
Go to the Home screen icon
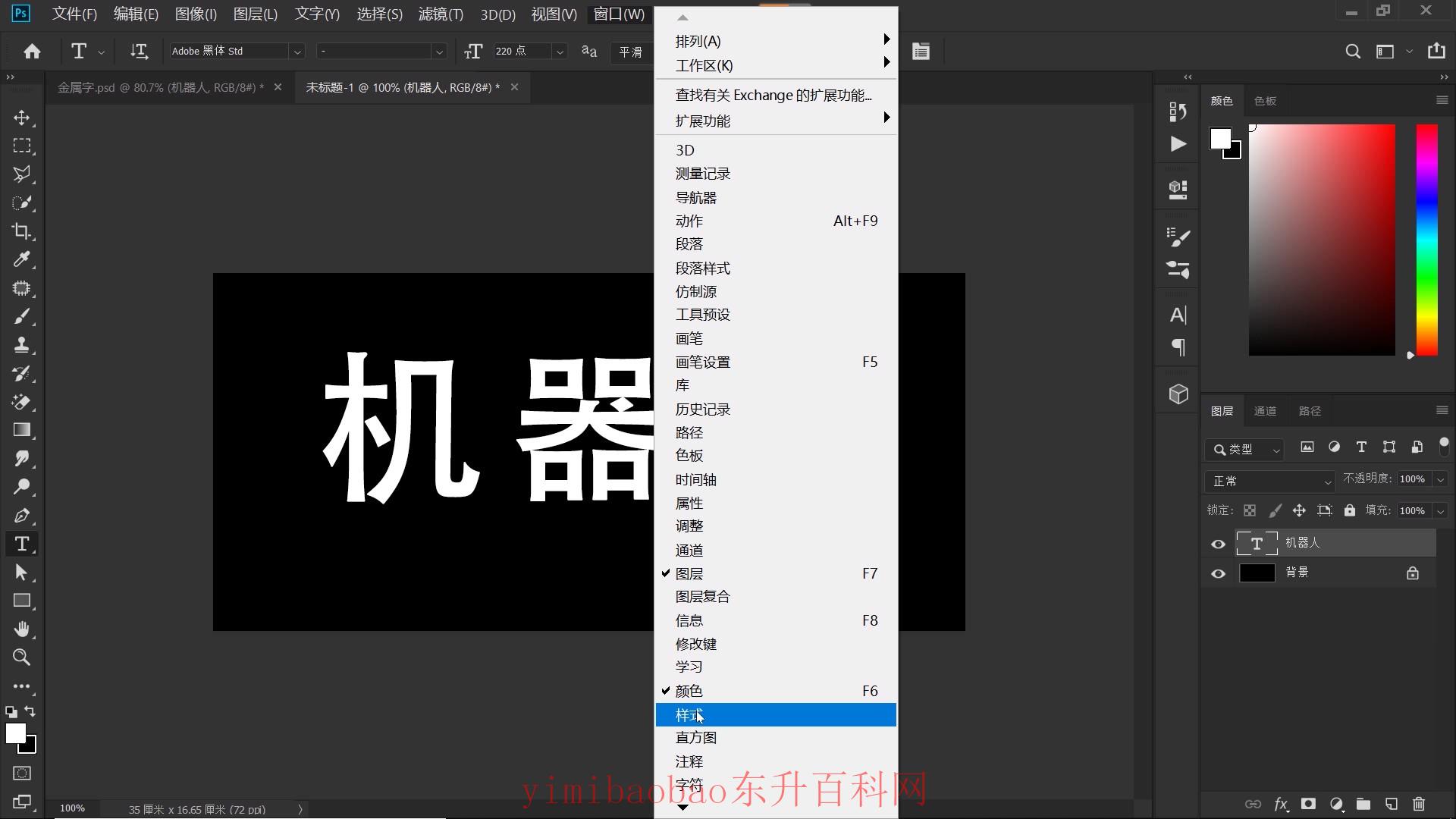[32, 51]
